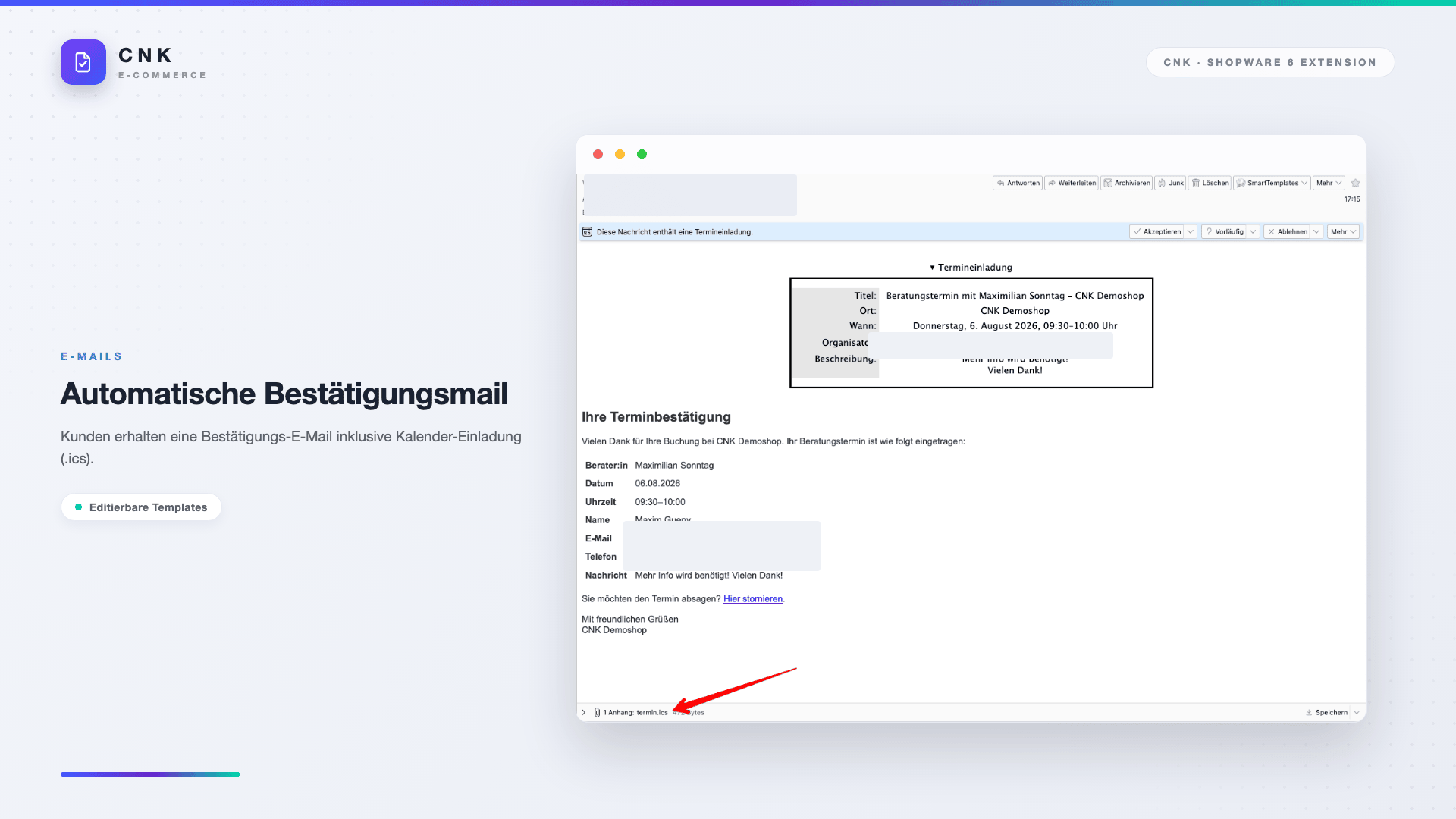Expand the Vorläufig options arrow
Screen dimensions: 1456x819
[1253, 232]
